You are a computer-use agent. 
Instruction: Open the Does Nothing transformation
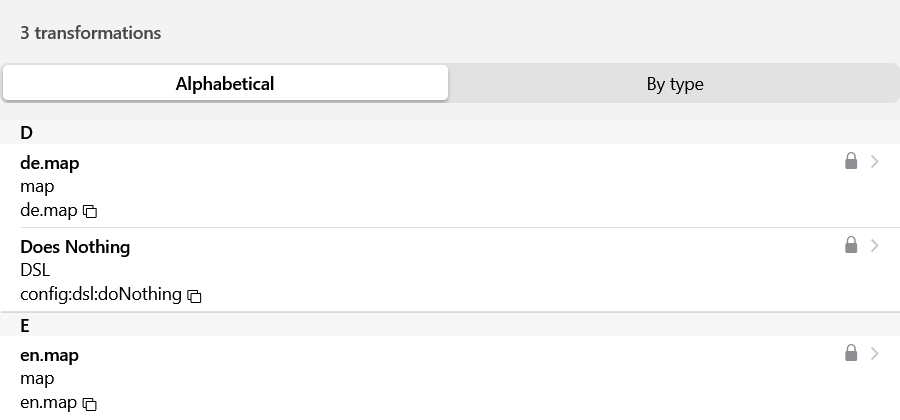(75, 246)
